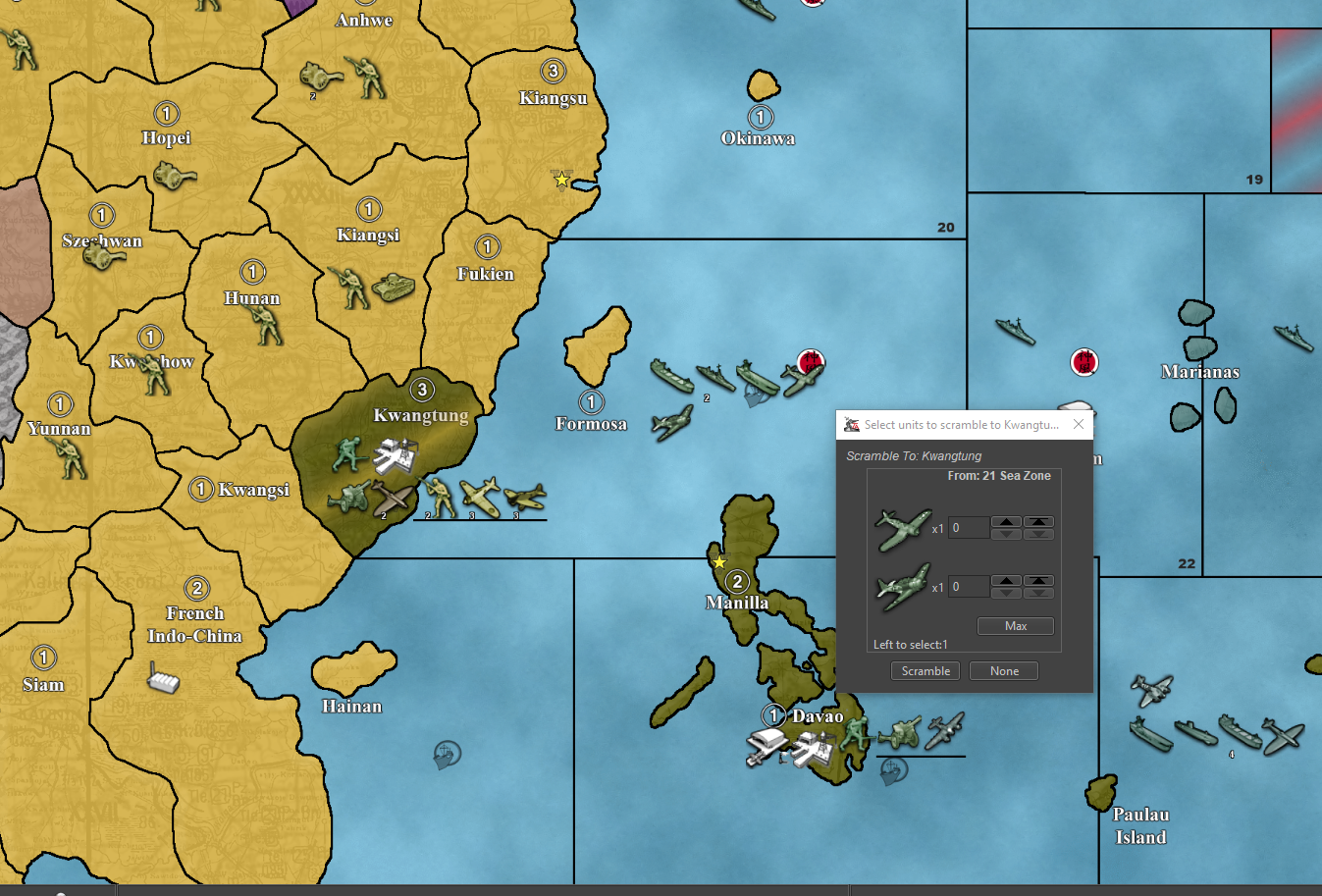Select the white airfield unit in Kwangtung
1322x896 pixels.
(395, 455)
